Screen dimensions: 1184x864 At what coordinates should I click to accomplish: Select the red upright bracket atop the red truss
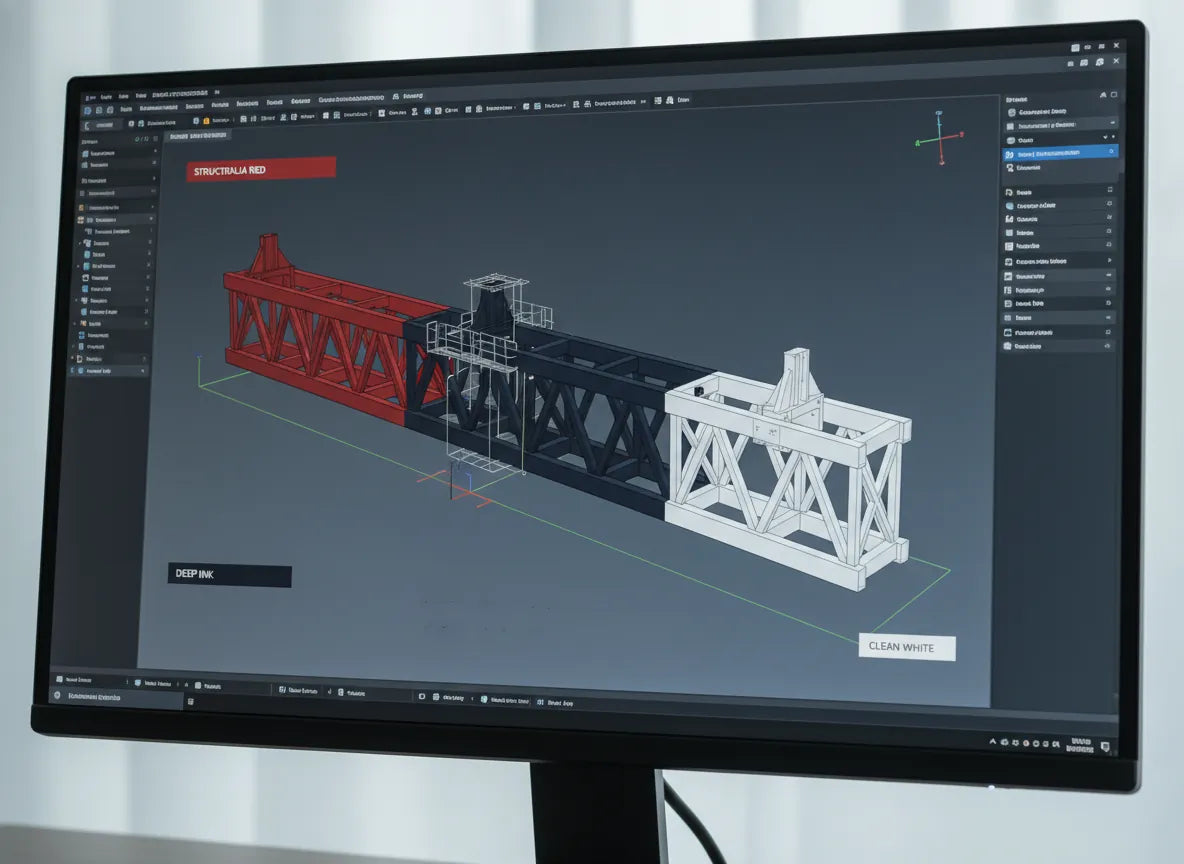(269, 255)
